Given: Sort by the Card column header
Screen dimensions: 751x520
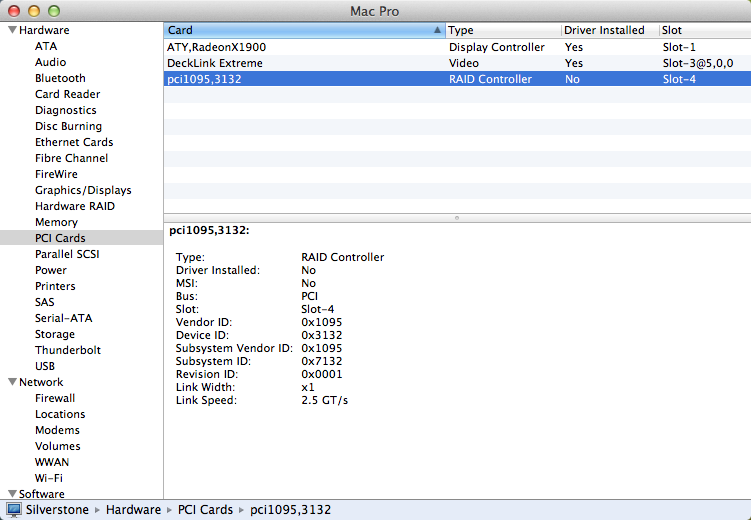Looking at the screenshot, I should pyautogui.click(x=304, y=30).
